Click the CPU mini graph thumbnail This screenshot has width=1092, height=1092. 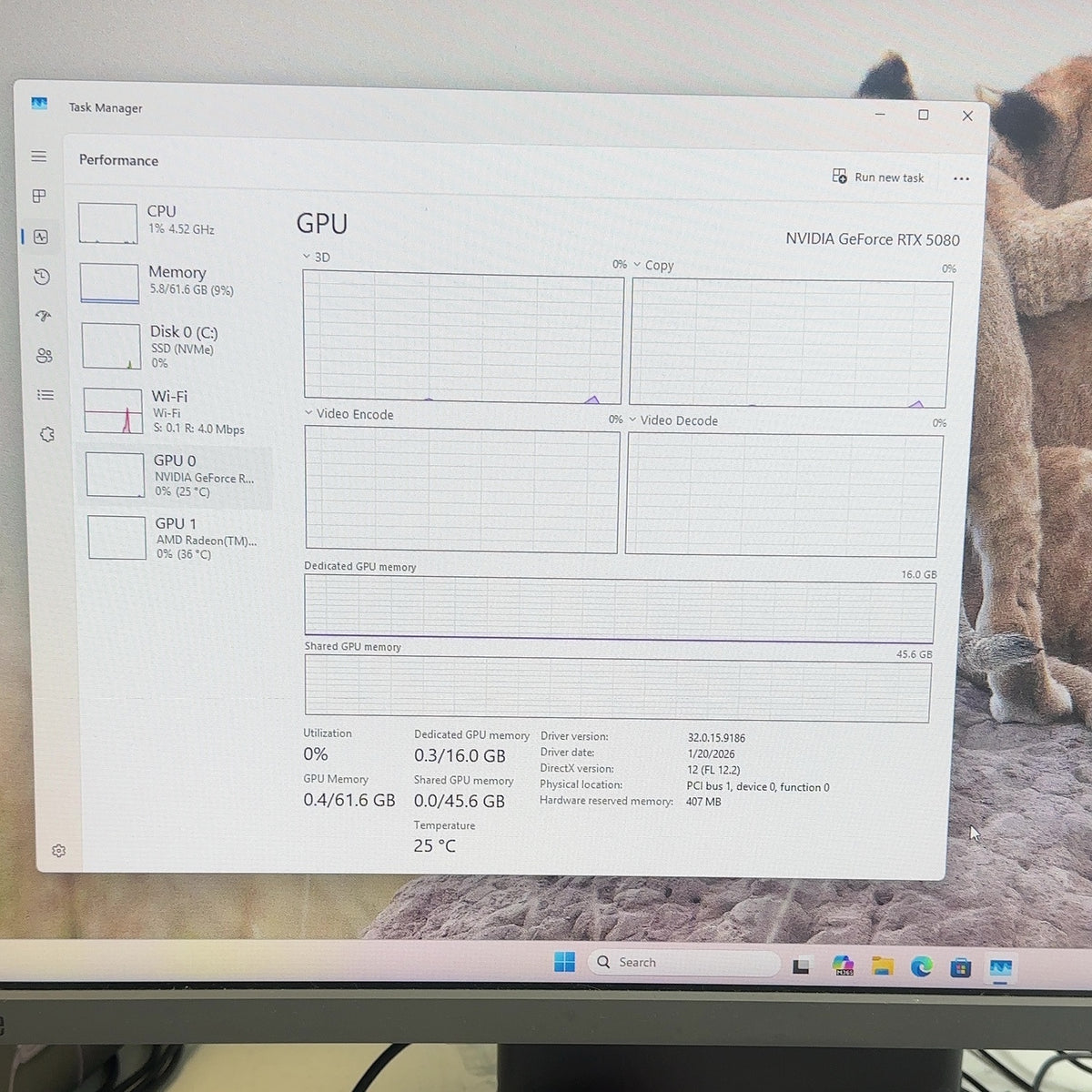tap(107, 223)
